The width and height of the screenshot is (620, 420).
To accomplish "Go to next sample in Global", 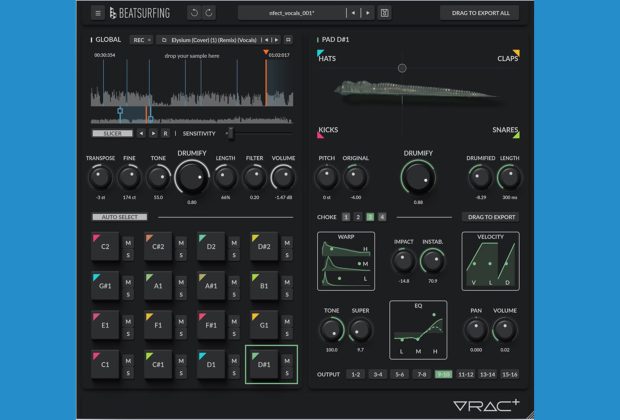I will tap(276, 40).
